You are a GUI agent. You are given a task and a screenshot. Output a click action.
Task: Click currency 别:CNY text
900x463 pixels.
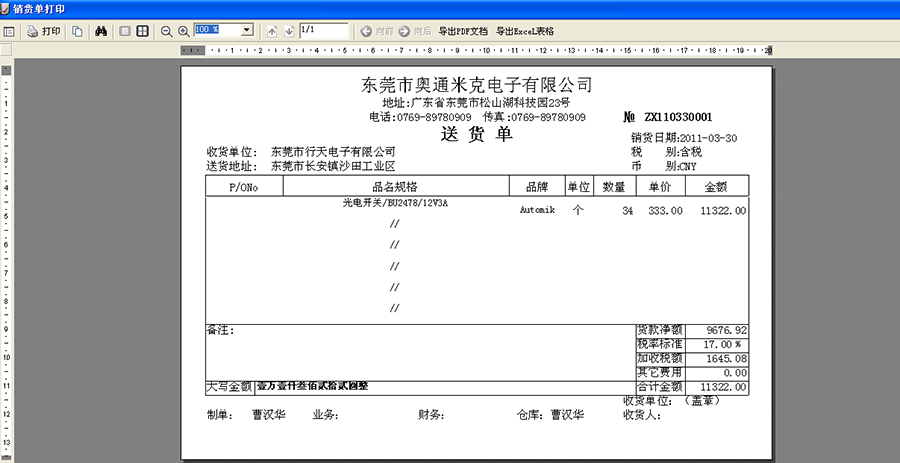pyautogui.click(x=681, y=167)
